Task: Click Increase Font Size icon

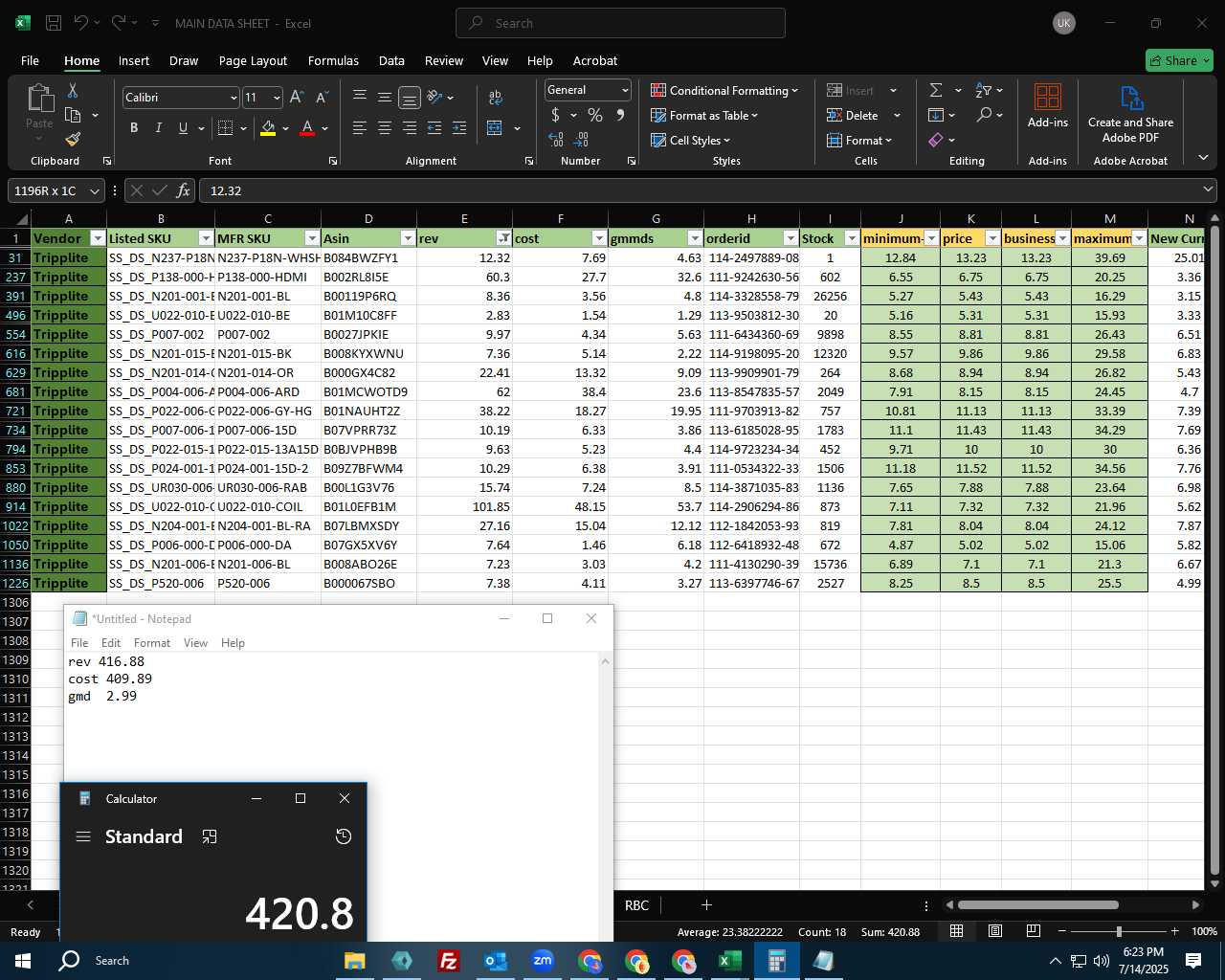Action: pos(297,97)
